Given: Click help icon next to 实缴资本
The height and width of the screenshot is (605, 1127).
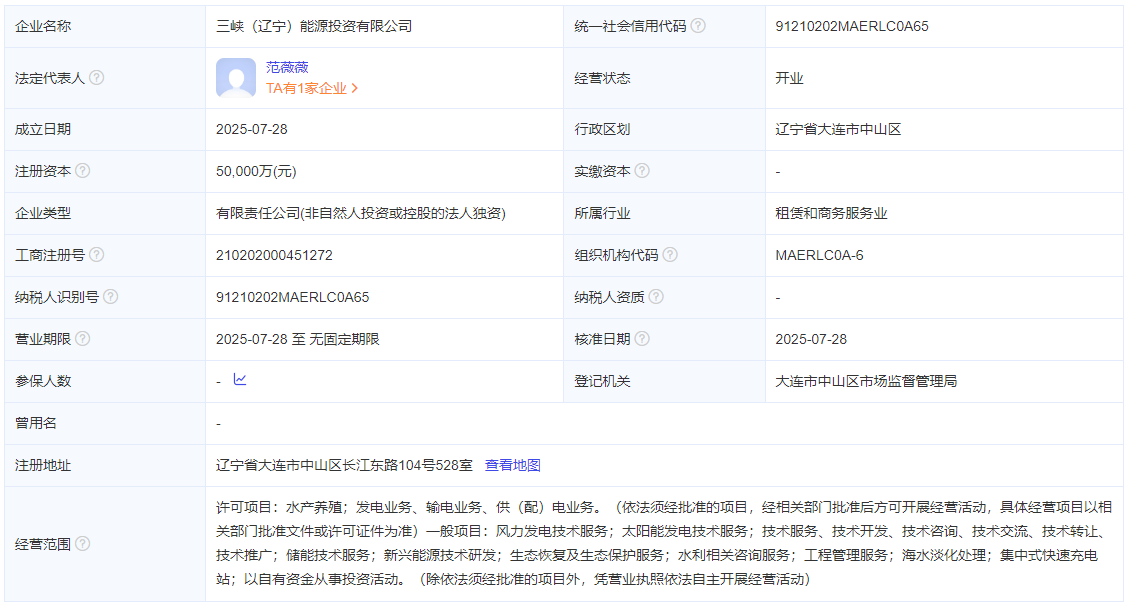Looking at the screenshot, I should click(642, 171).
